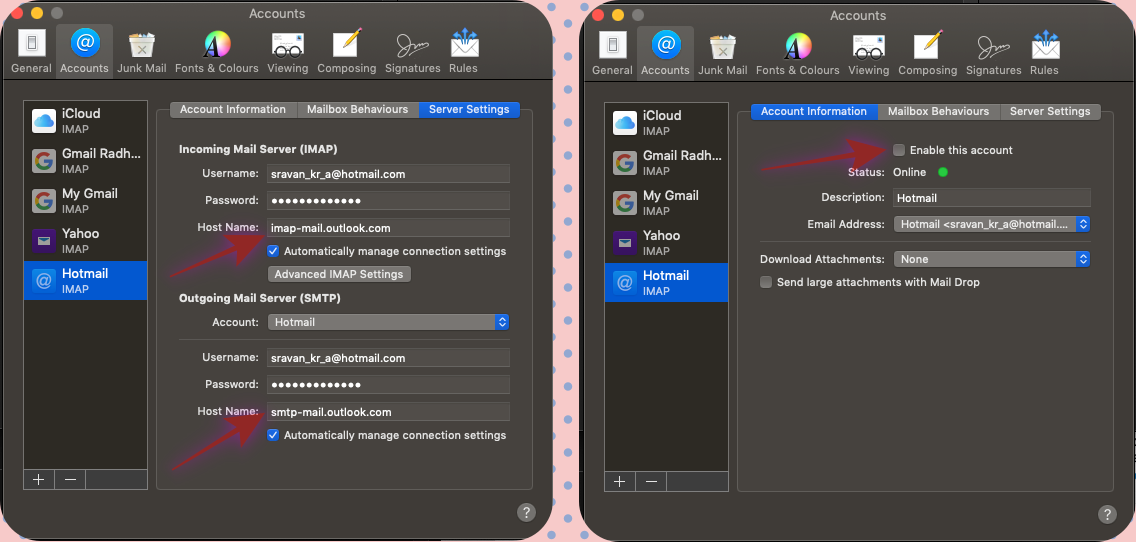Select iCloud account in left window list

tap(85, 120)
